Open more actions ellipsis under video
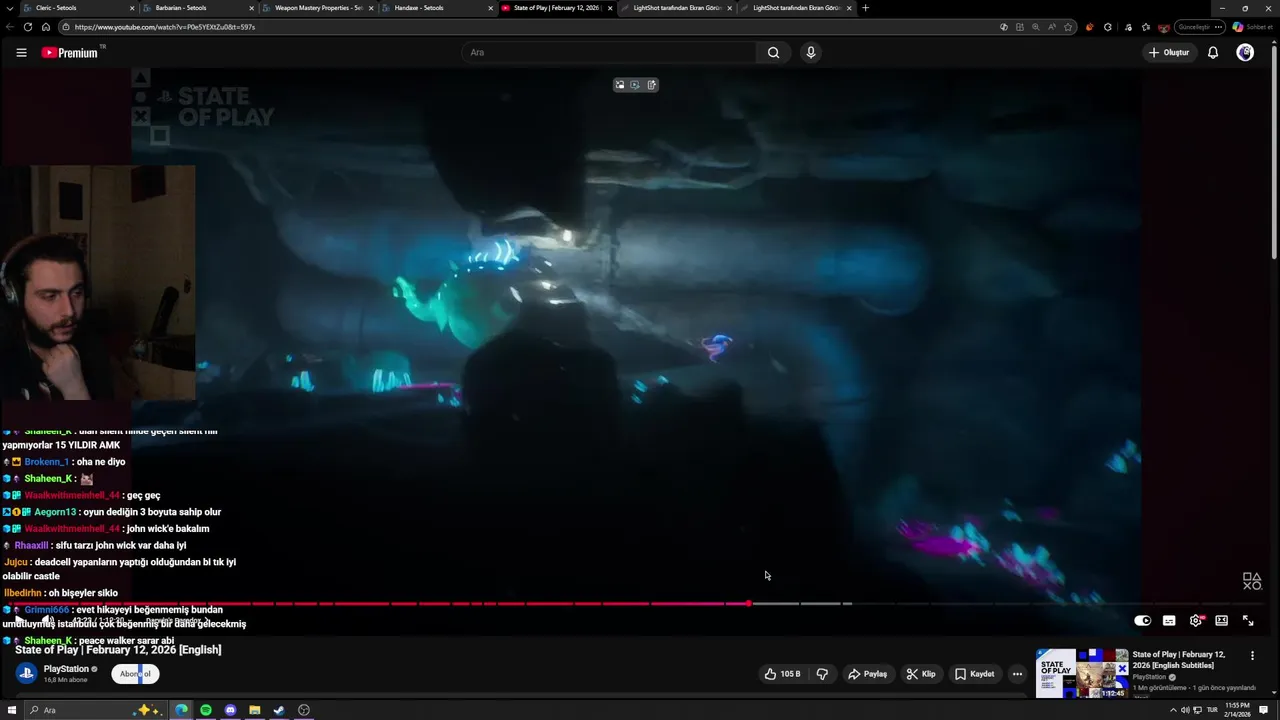1280x720 pixels. 1017,674
